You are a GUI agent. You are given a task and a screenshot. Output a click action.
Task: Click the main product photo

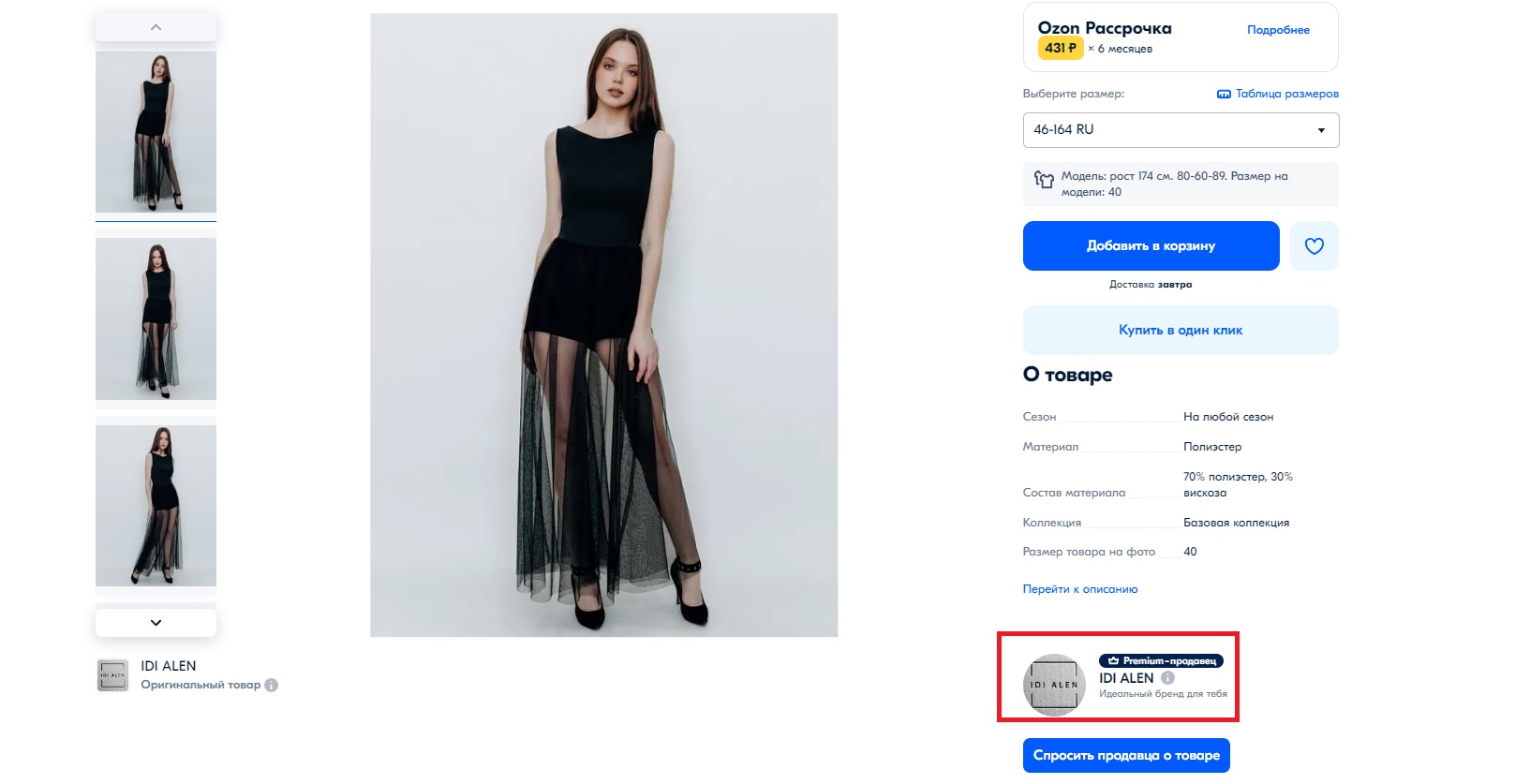[x=603, y=325]
